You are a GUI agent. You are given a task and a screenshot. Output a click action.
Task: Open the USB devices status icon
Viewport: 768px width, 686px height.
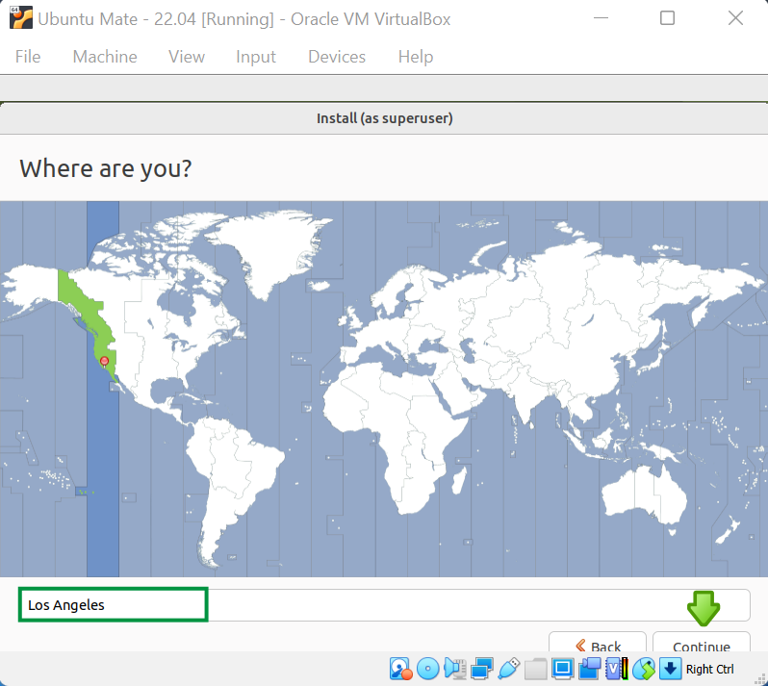click(x=508, y=669)
